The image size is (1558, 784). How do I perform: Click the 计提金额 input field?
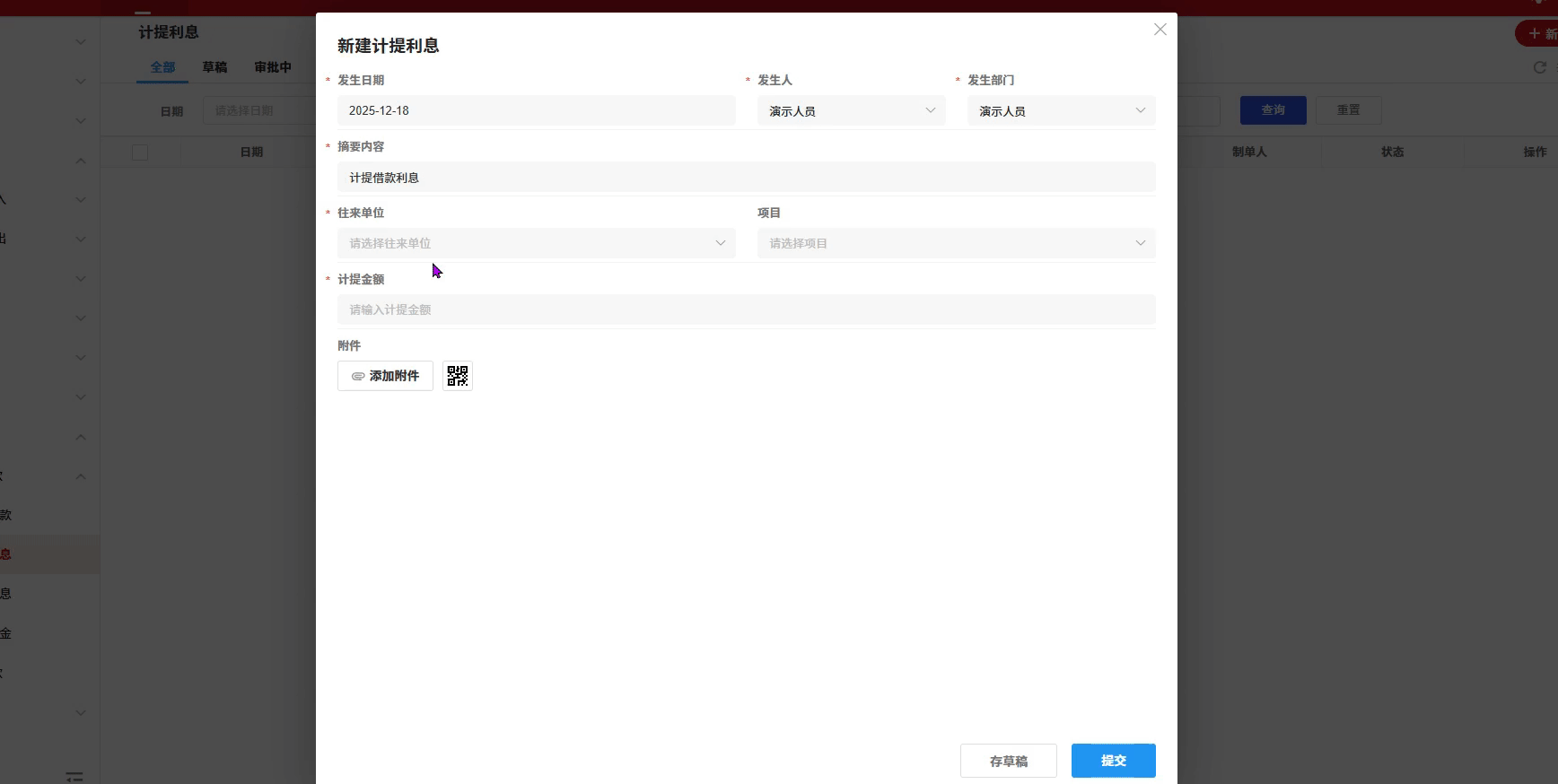pos(746,309)
